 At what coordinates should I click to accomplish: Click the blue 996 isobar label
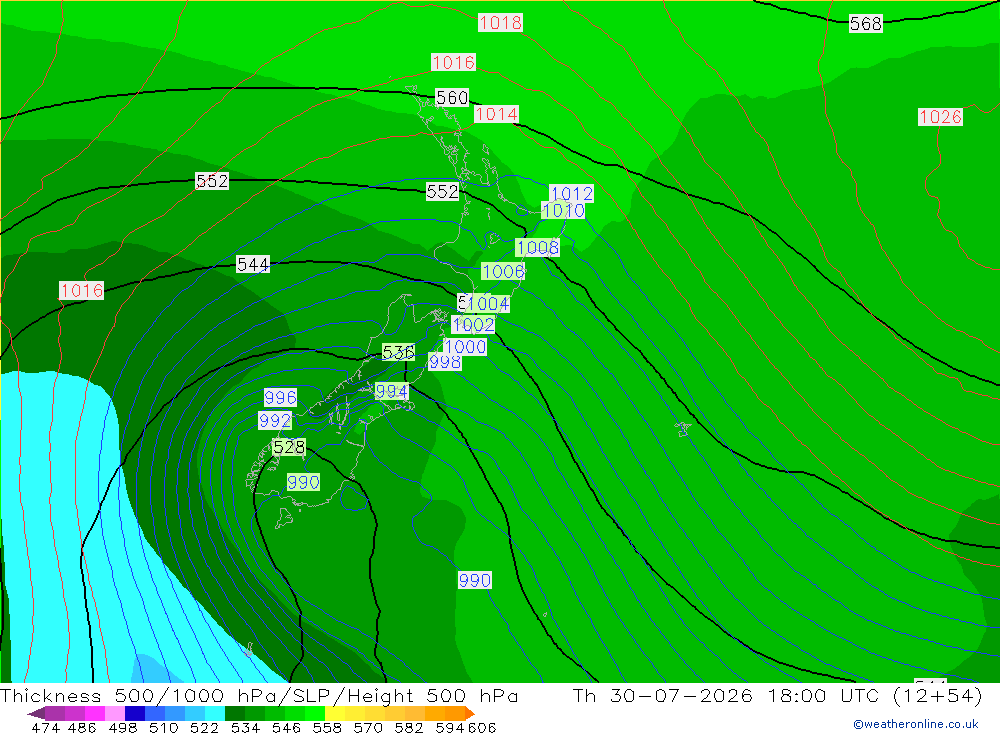[x=281, y=397]
